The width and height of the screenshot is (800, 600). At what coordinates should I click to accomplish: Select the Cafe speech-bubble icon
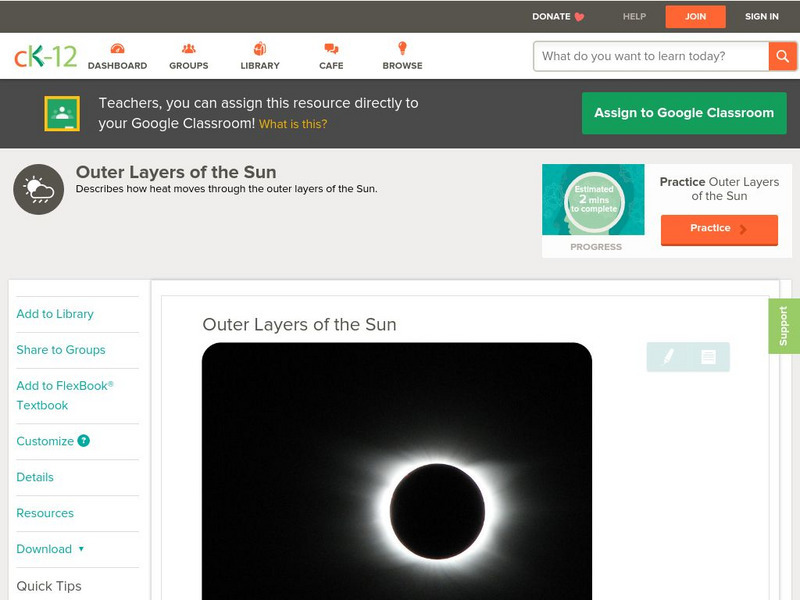(x=328, y=47)
